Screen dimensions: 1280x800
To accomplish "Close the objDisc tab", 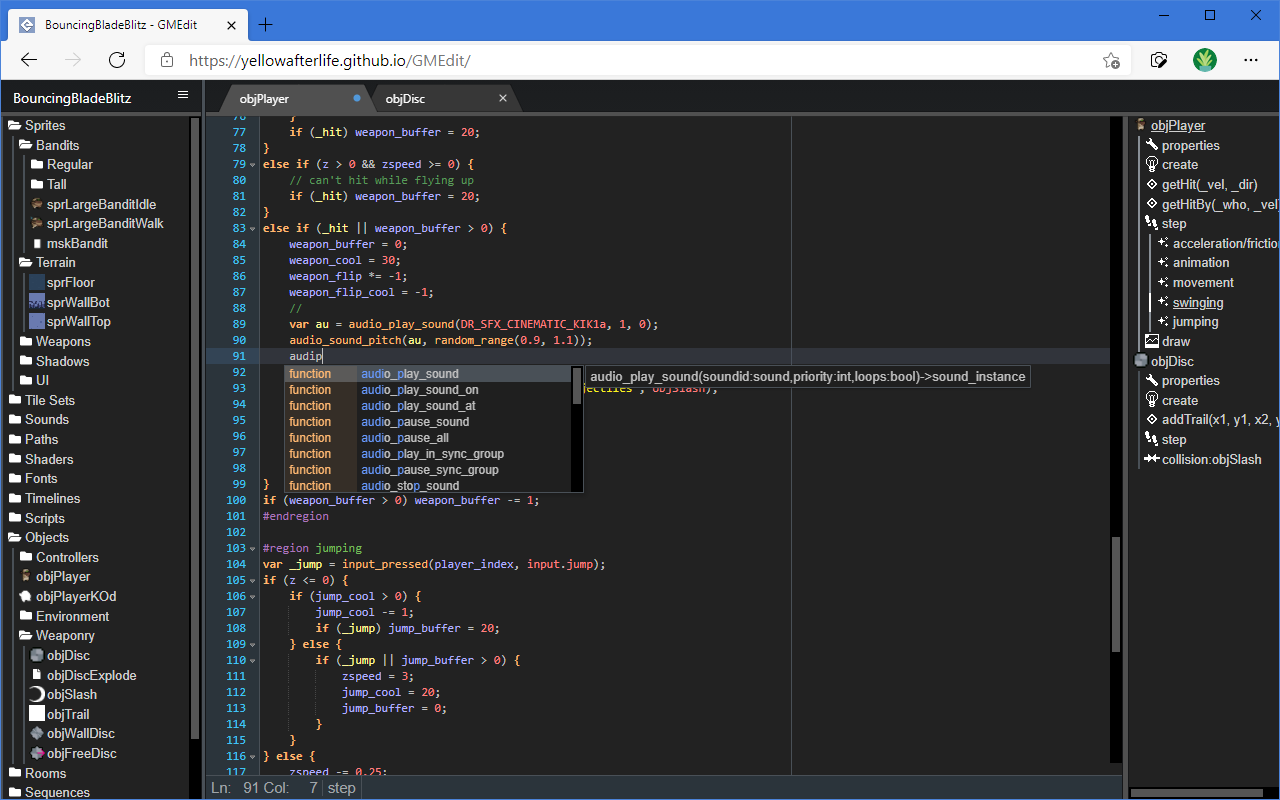I will click(503, 98).
